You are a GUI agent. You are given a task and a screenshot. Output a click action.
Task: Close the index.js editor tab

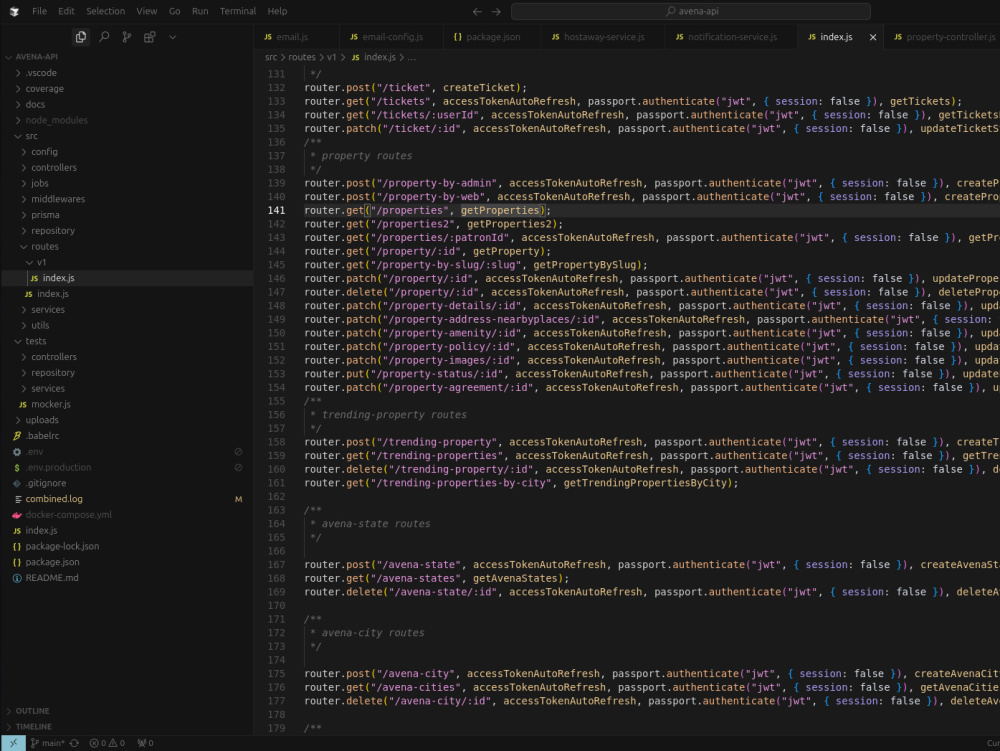[x=872, y=37]
